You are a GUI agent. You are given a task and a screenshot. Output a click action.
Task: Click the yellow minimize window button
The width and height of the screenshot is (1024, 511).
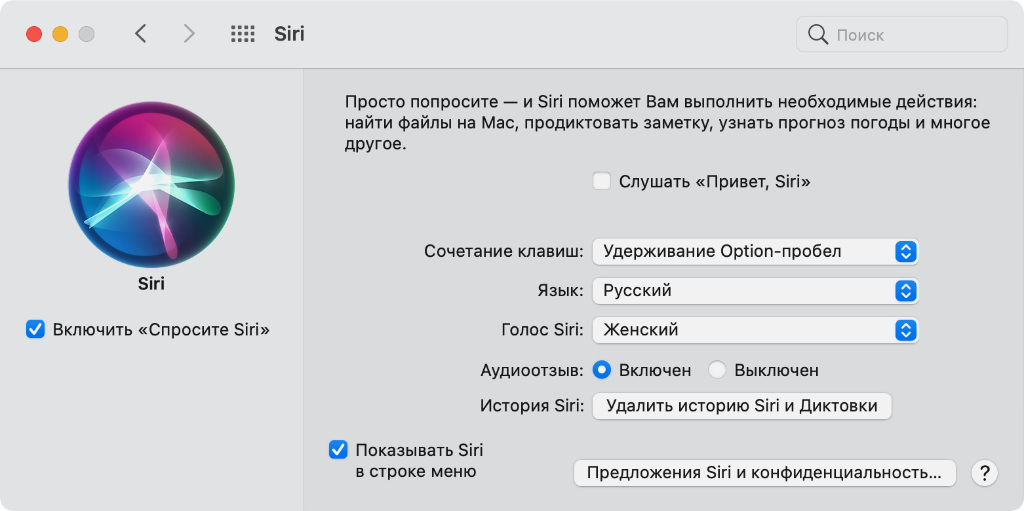coord(60,34)
